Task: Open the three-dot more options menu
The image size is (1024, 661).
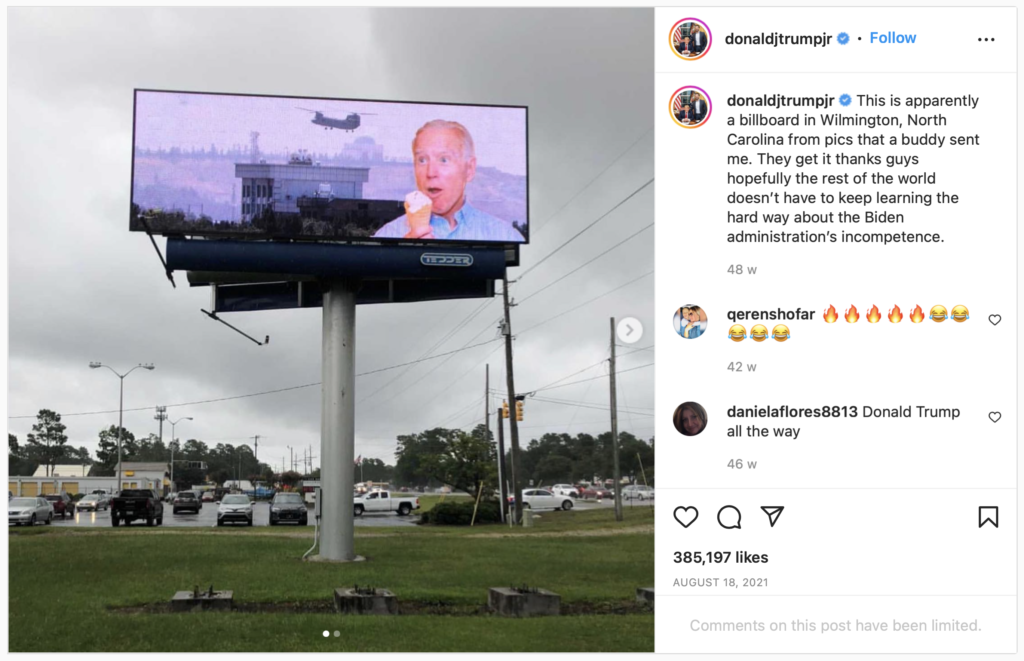Action: 986,40
